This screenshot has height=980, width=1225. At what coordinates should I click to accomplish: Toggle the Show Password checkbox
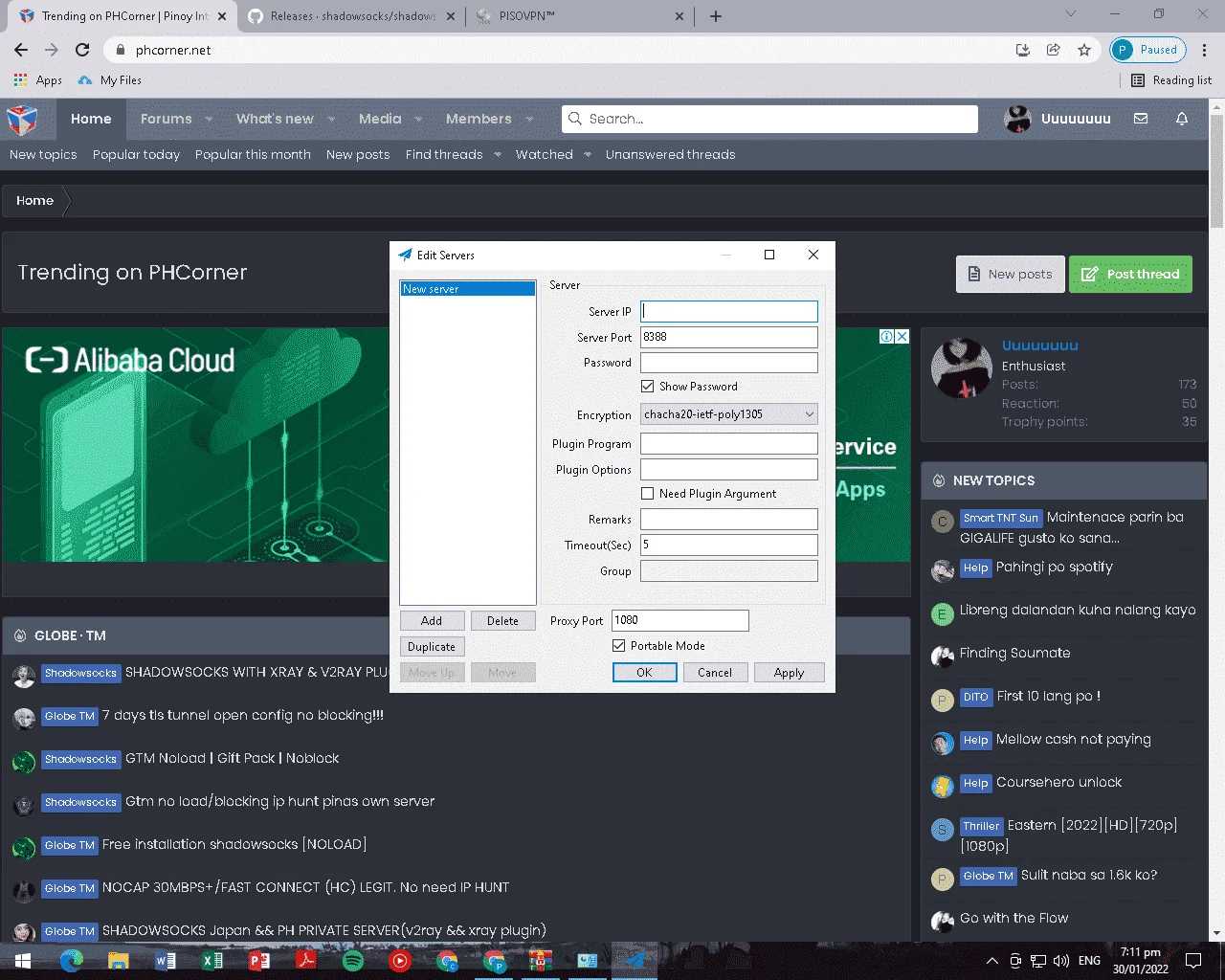pyautogui.click(x=648, y=386)
